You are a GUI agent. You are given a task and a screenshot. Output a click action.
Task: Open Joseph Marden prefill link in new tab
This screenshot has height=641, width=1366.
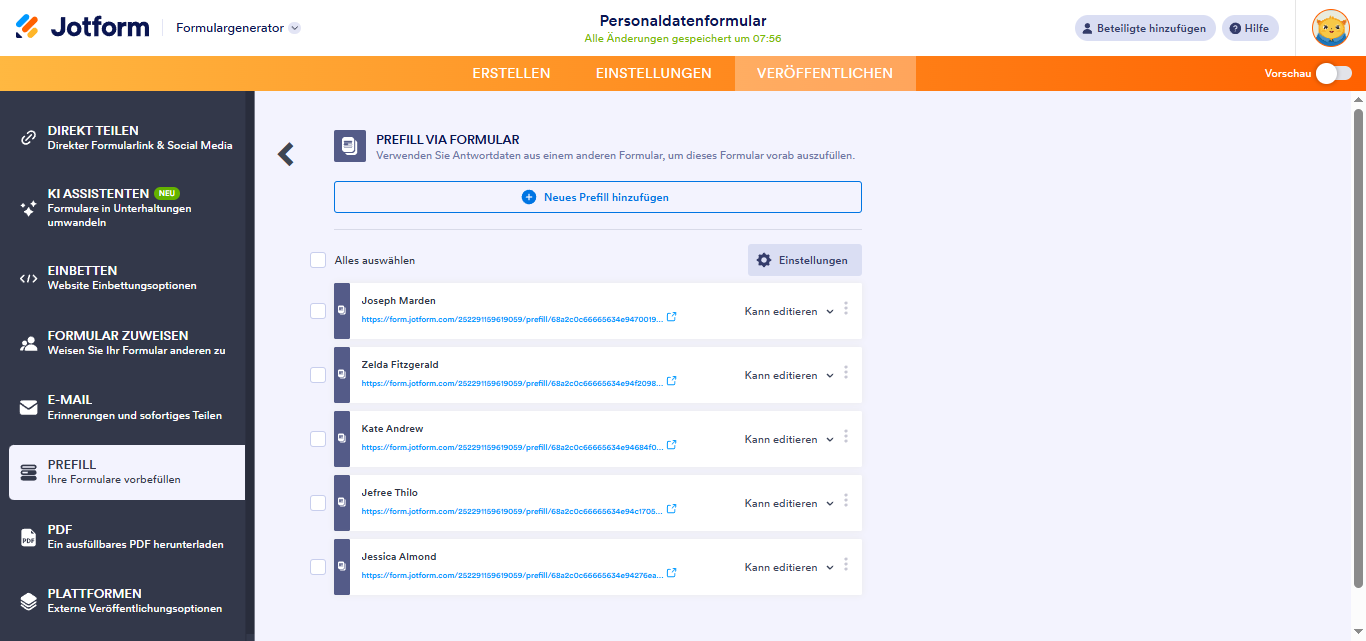[x=672, y=317]
